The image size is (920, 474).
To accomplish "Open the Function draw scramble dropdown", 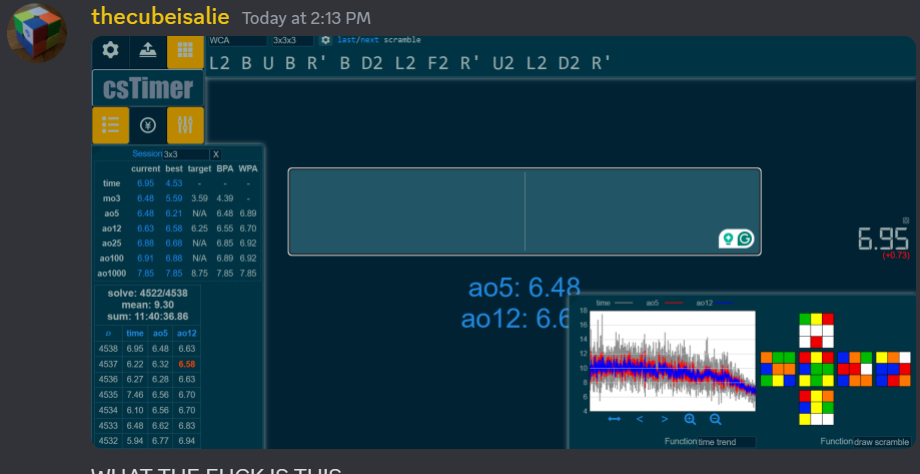I will click(x=882, y=442).
